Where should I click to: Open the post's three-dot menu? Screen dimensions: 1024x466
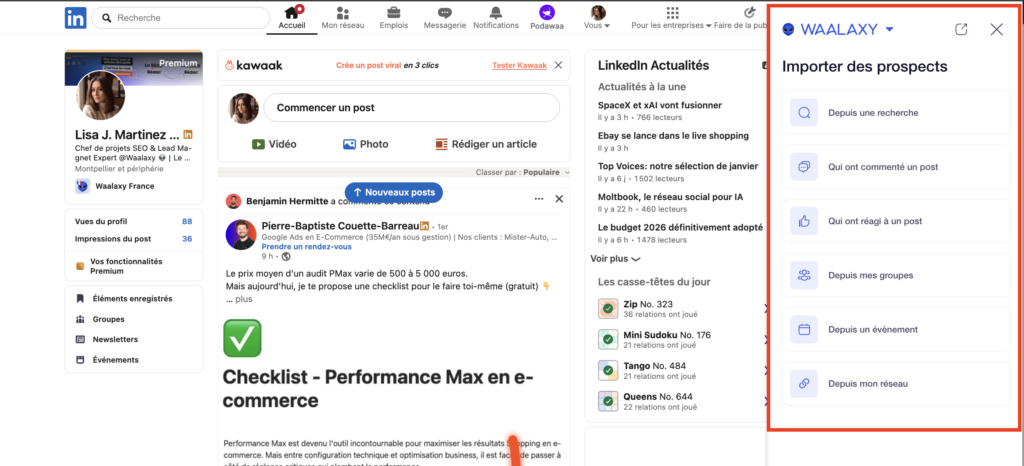click(539, 199)
